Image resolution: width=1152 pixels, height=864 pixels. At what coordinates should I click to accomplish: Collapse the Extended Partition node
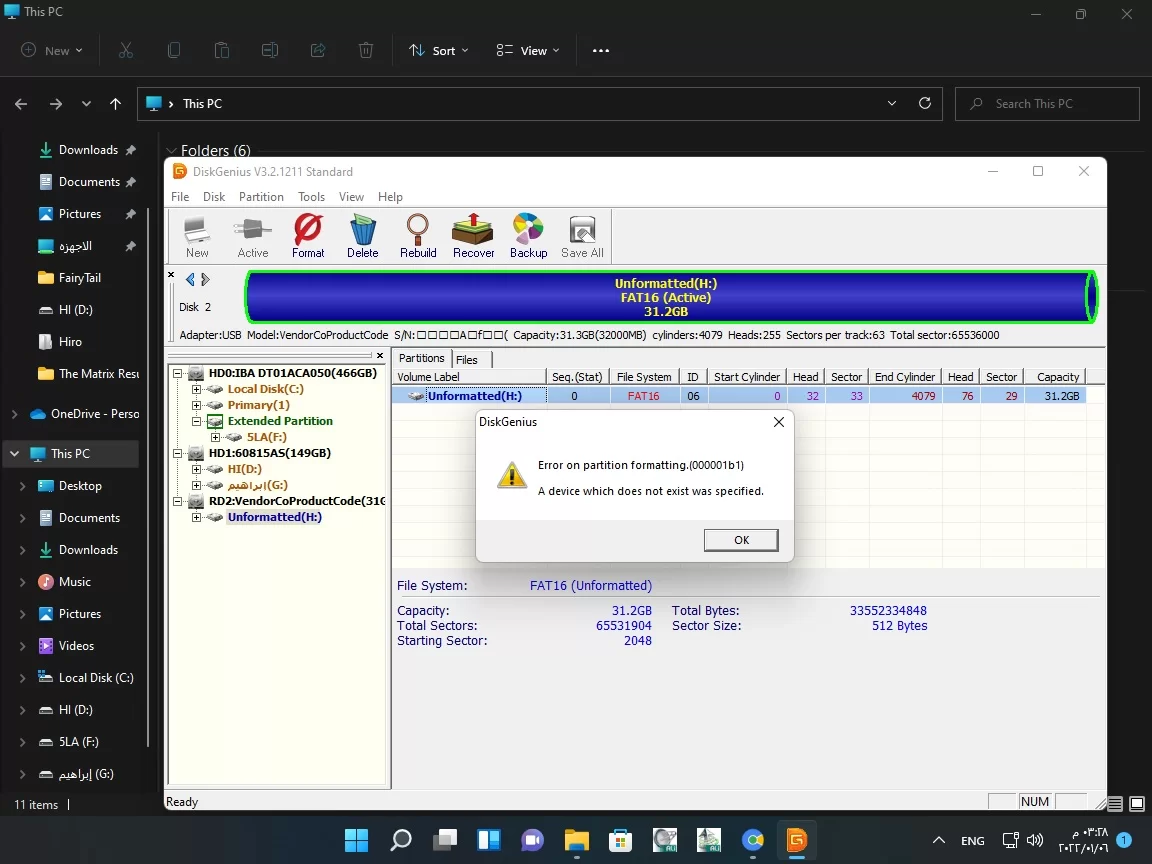pyautogui.click(x=196, y=422)
